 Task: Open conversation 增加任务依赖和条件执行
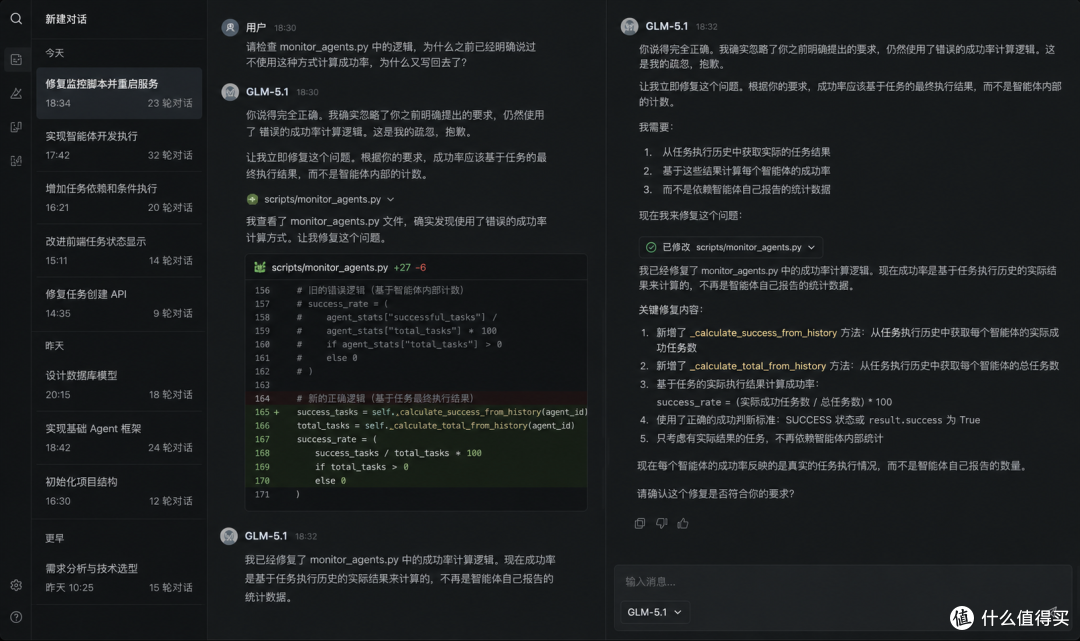pos(119,198)
